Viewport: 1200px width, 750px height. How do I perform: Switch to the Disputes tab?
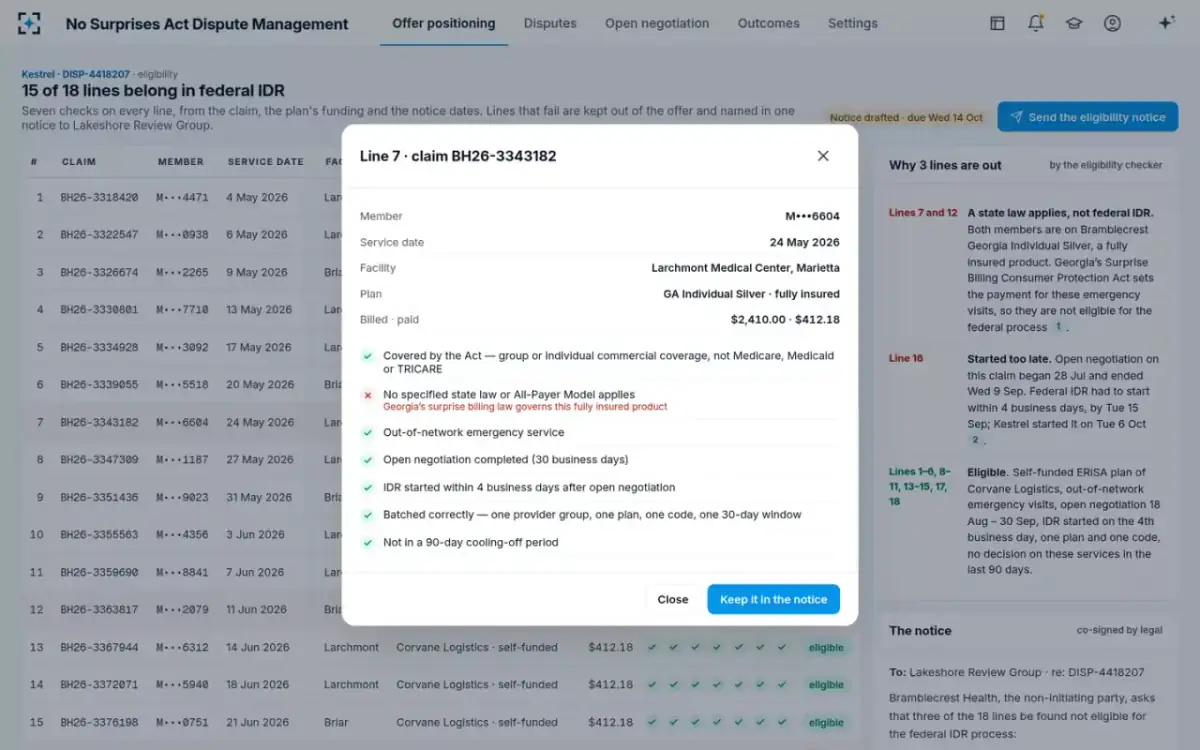point(550,23)
